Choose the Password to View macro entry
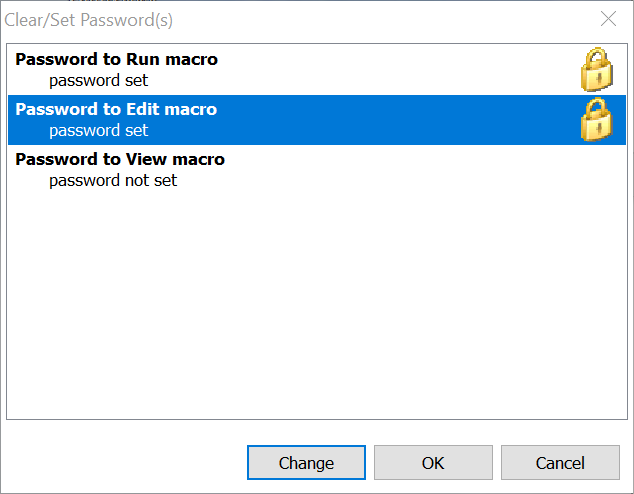 pyautogui.click(x=120, y=160)
